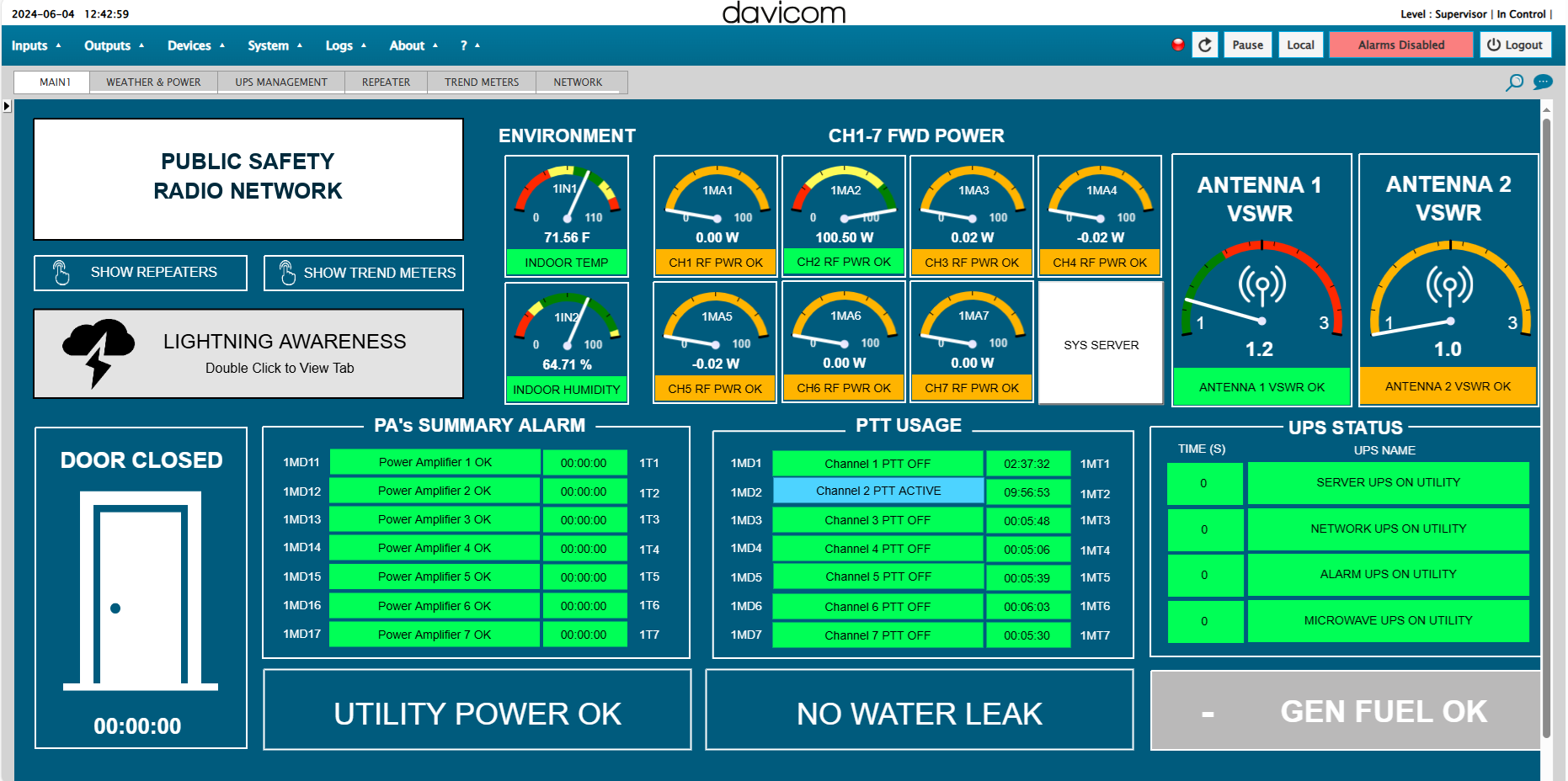Click the LIGHTNING AWARENESS panel
Screen dimensions: 1568x781
[248, 353]
